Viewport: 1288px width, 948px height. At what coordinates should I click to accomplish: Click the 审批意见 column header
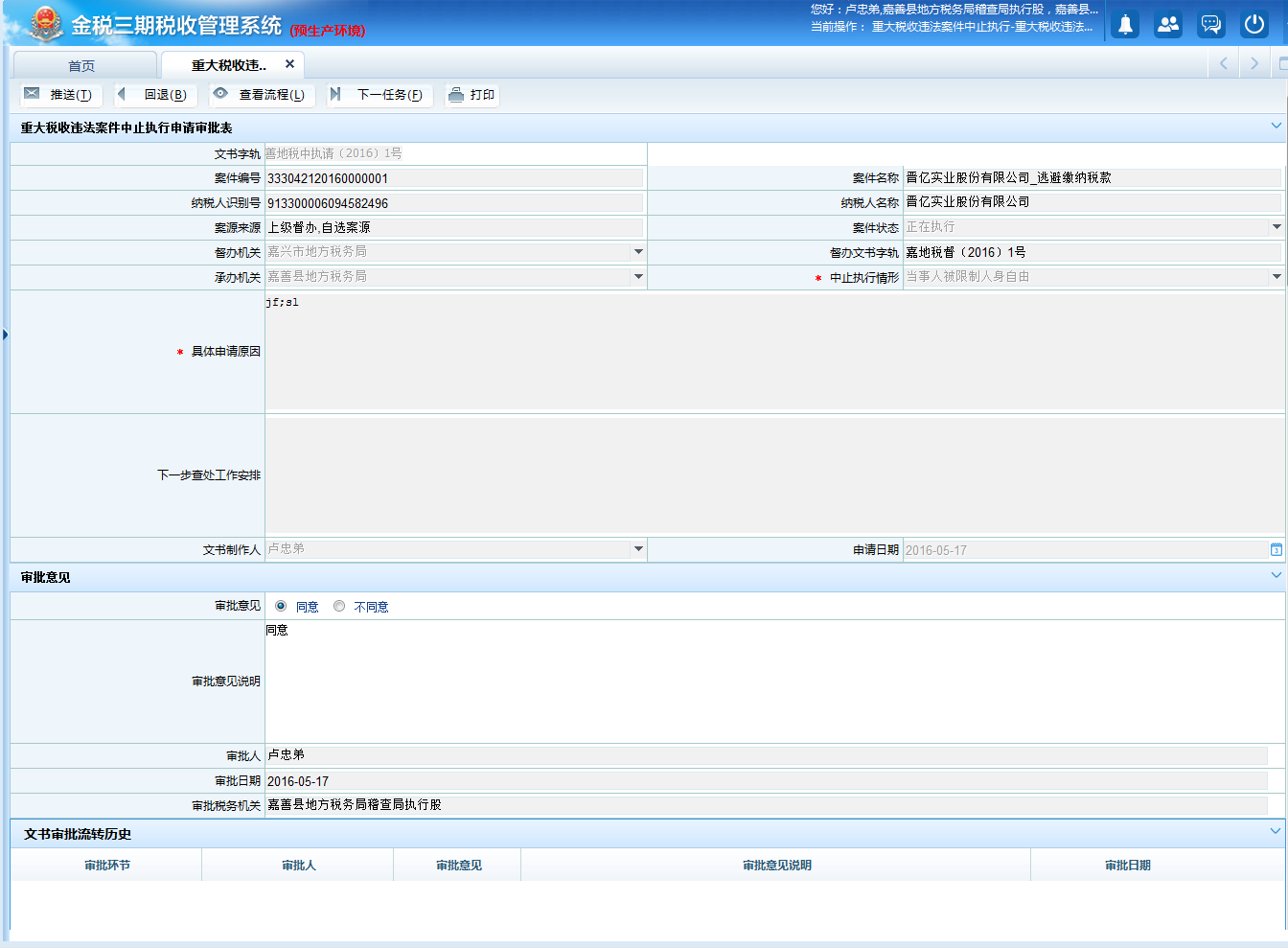[458, 865]
